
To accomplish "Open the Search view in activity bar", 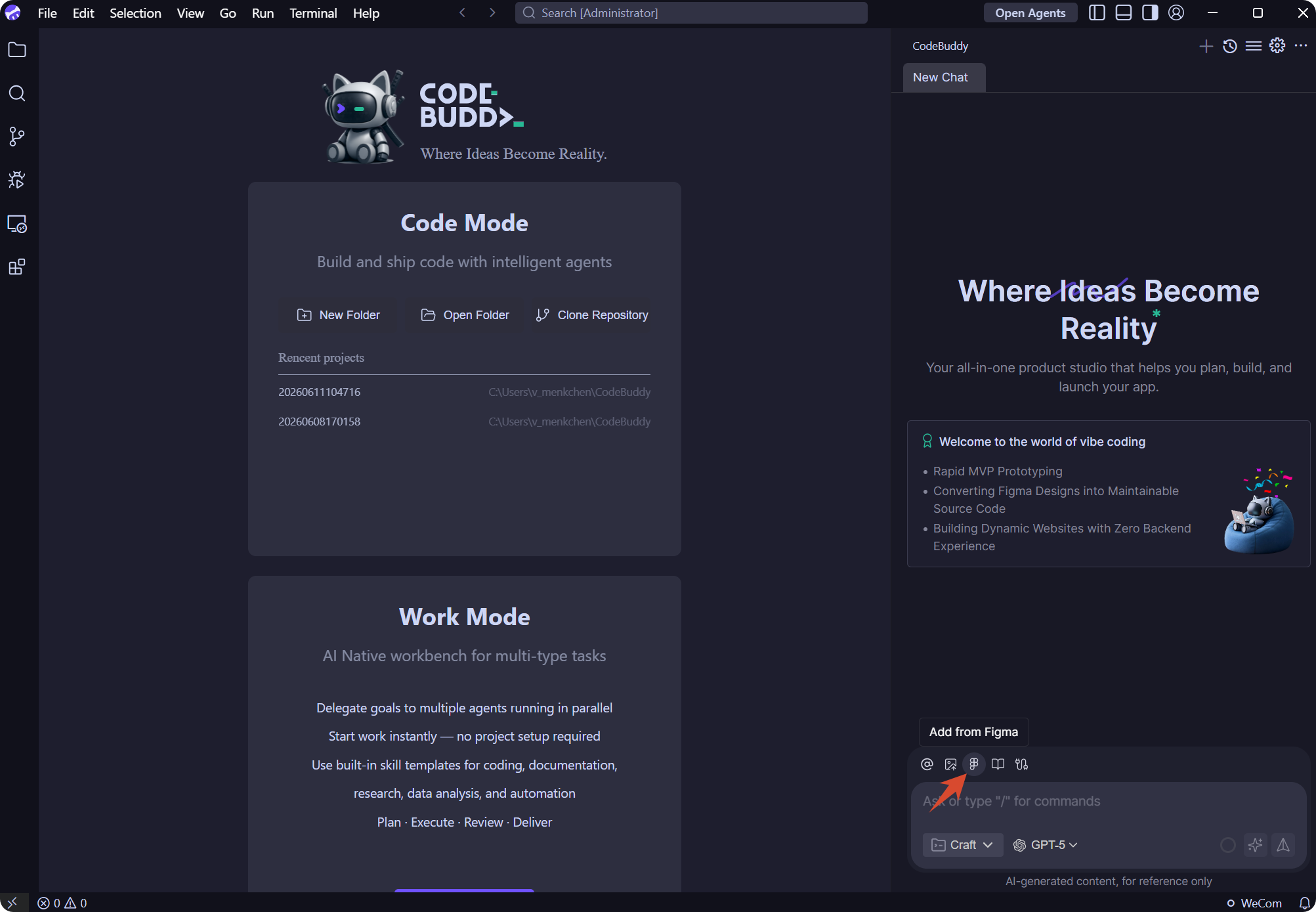I will click(x=17, y=93).
